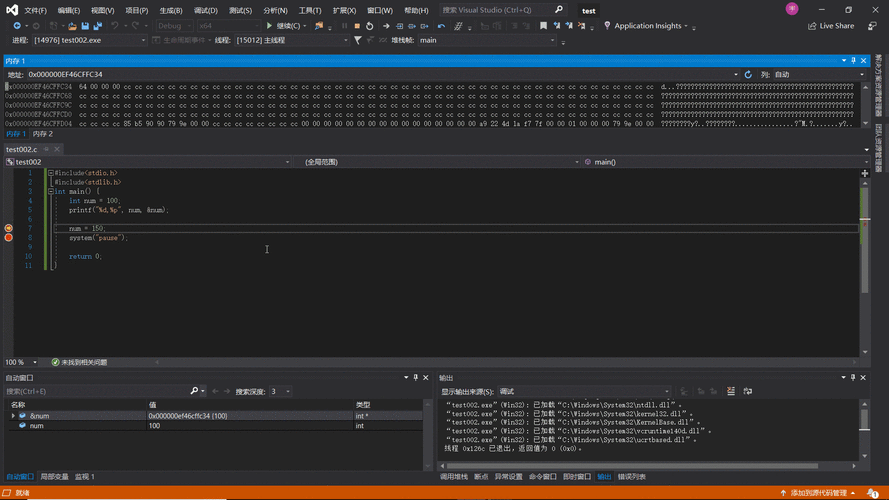Click the thread filter funnel icon
The width and height of the screenshot is (889, 500).
[x=358, y=40]
